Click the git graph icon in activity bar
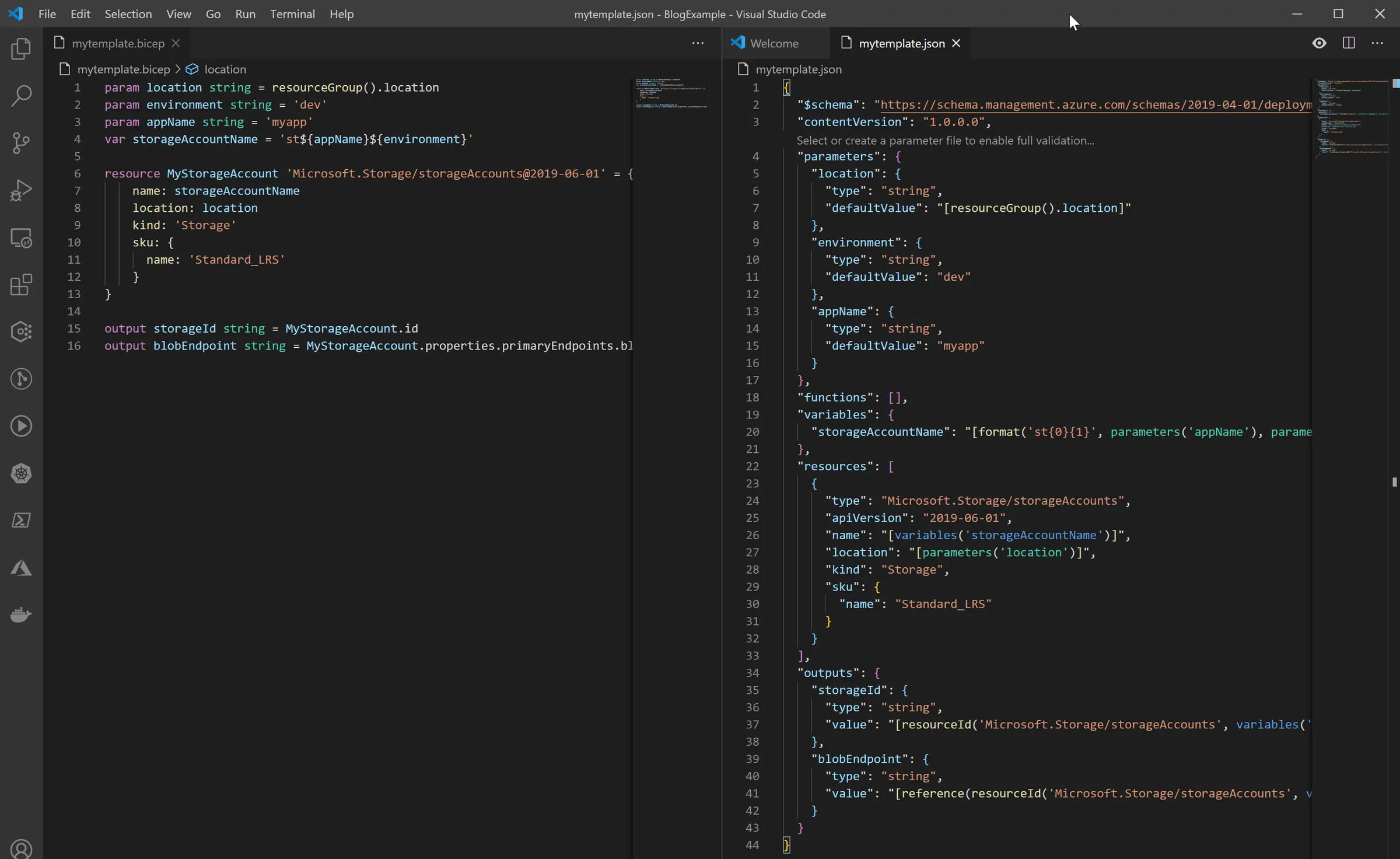 pyautogui.click(x=21, y=379)
